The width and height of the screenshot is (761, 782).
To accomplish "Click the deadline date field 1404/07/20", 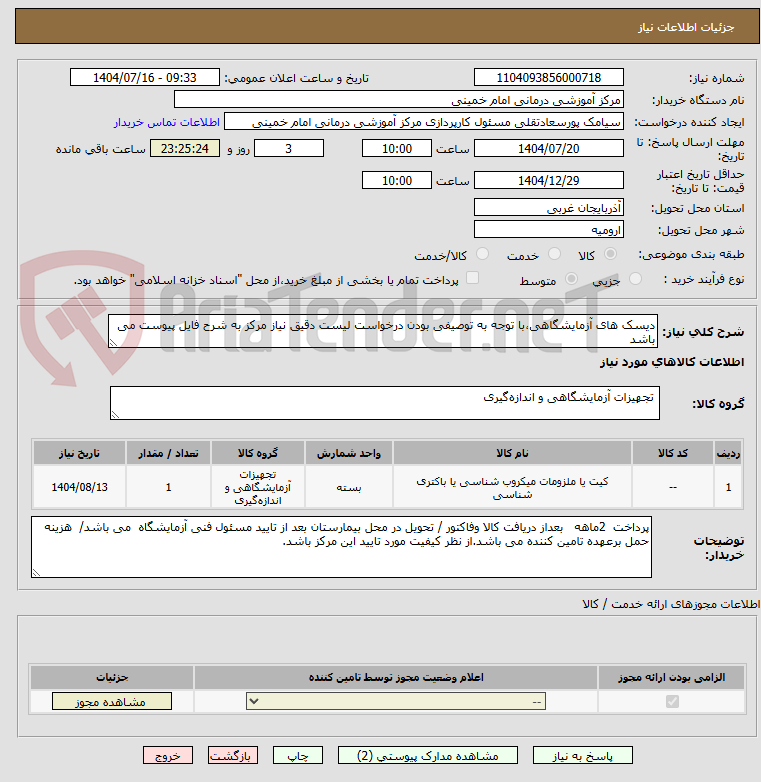I will point(549,149).
